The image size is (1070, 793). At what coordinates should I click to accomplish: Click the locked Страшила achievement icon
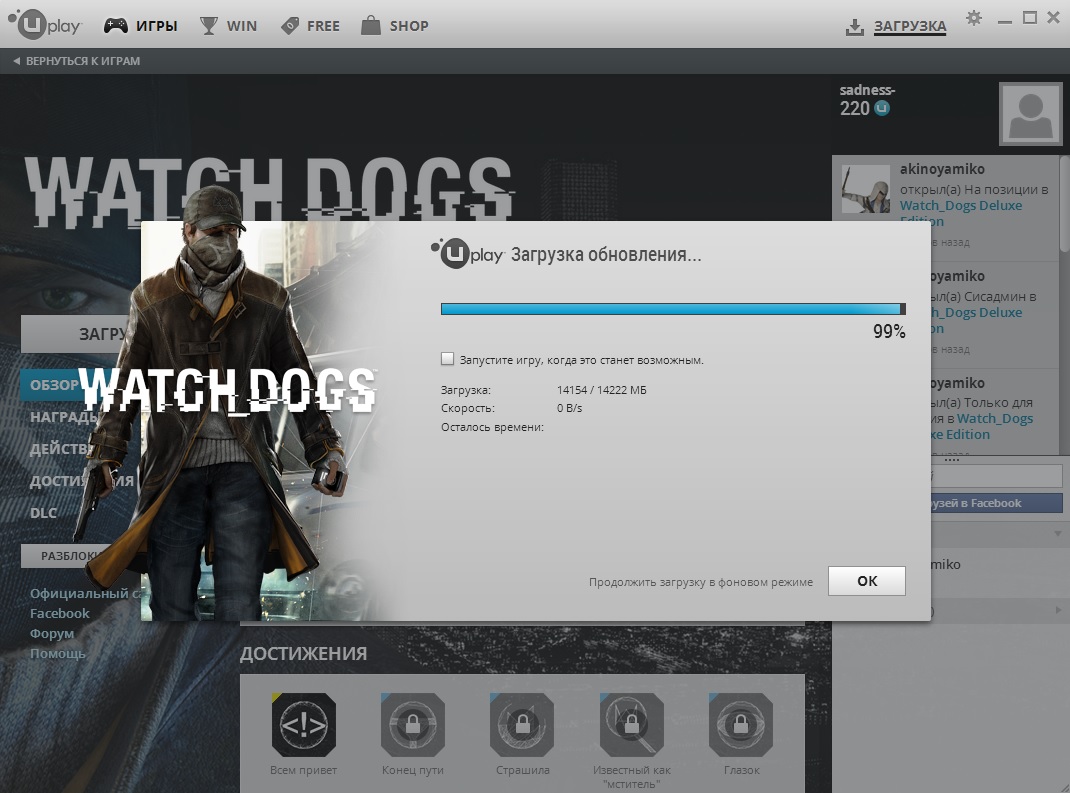pos(522,725)
